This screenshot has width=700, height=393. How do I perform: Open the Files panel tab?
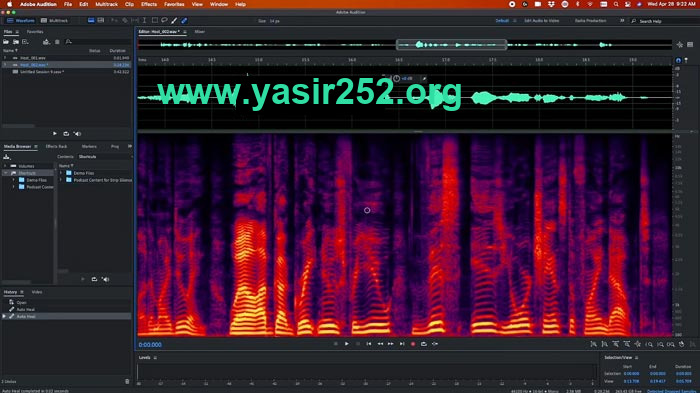(8, 32)
